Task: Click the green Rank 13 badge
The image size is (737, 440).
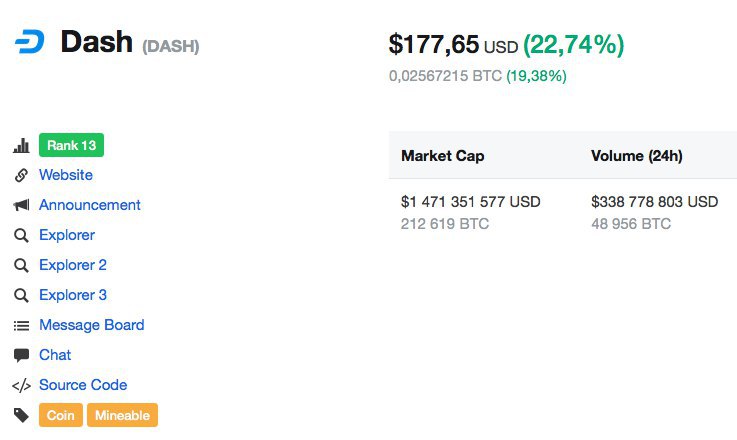Action: click(71, 145)
